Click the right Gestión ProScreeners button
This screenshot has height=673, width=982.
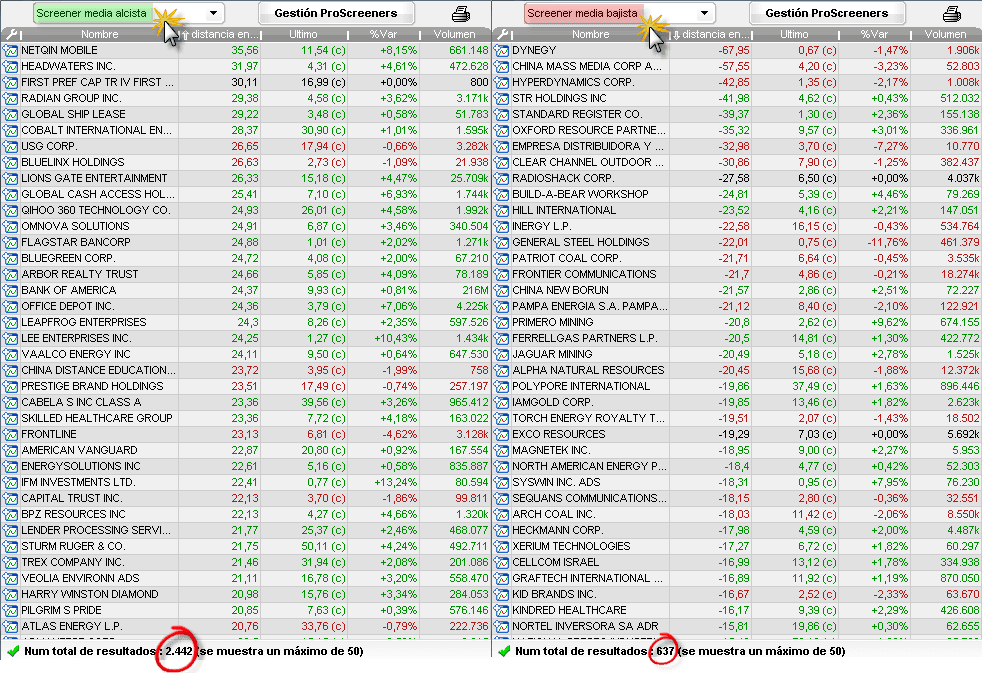point(827,13)
